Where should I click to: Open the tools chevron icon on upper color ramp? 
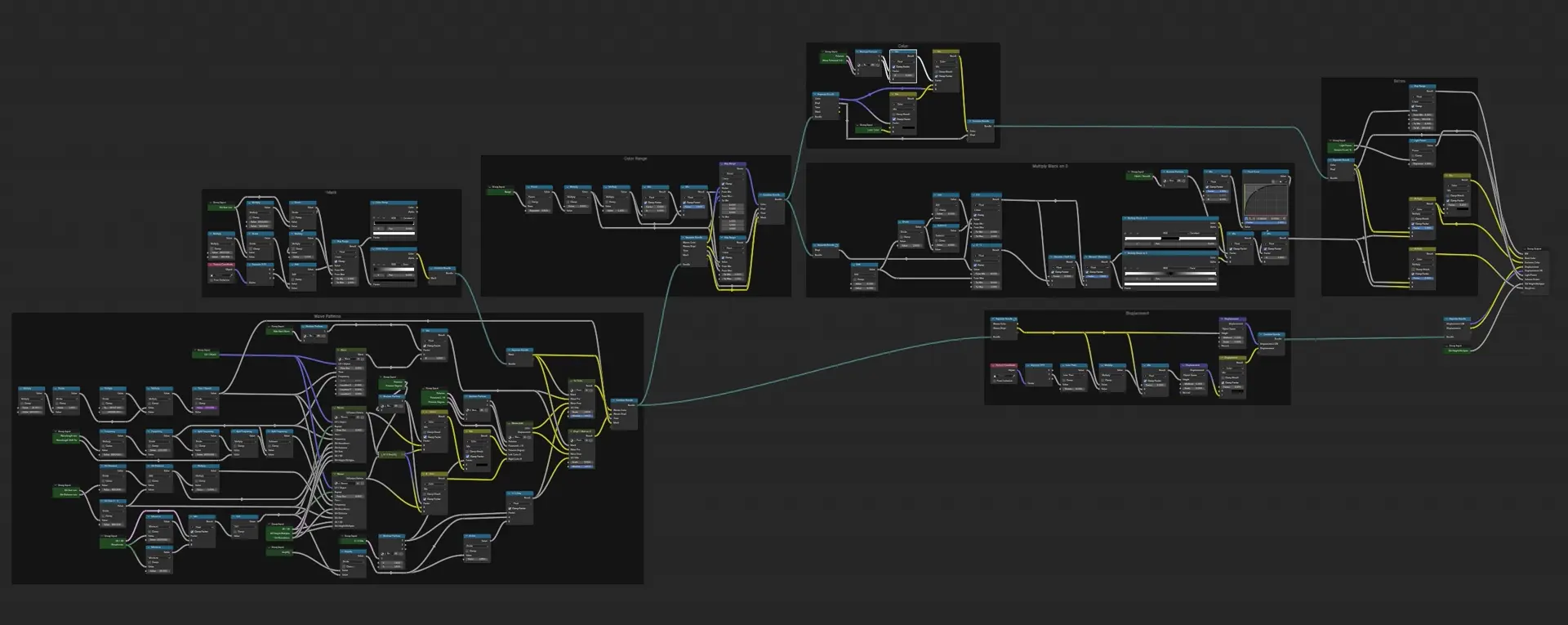pyautogui.click(x=1138, y=233)
